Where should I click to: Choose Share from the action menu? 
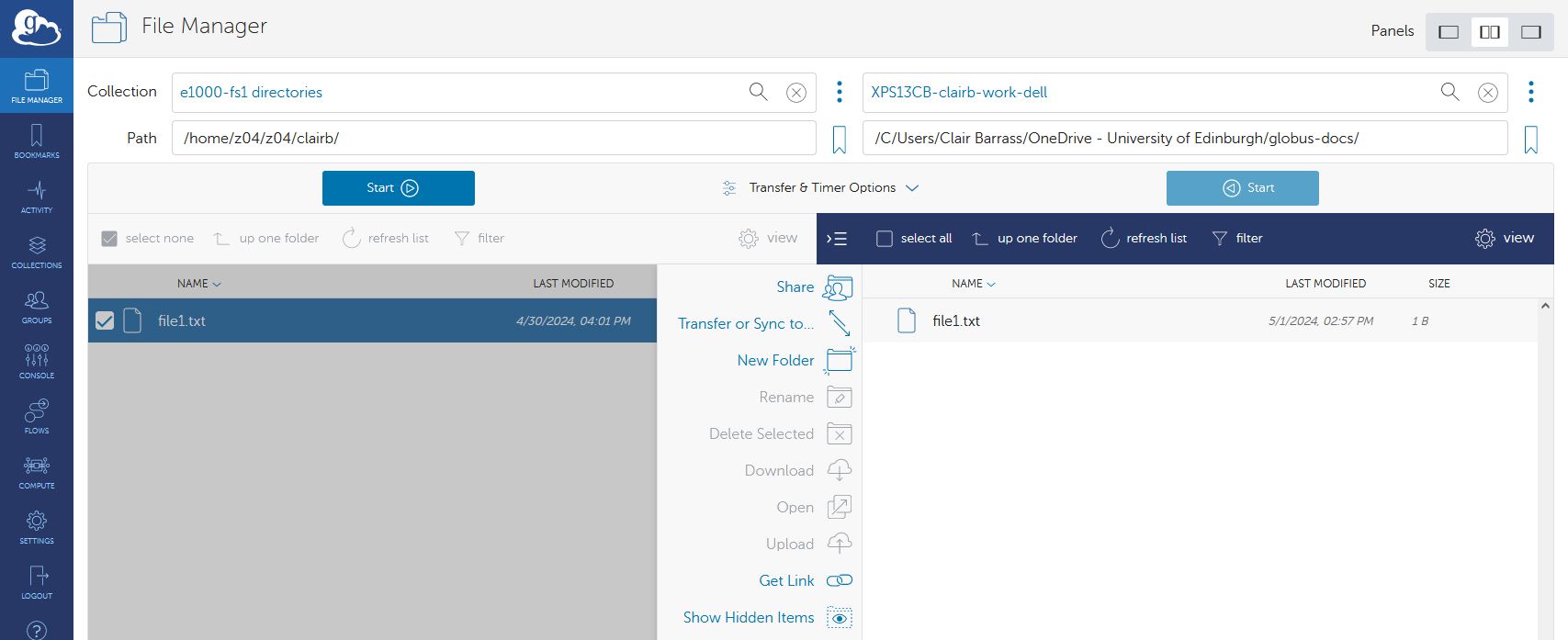(814, 287)
